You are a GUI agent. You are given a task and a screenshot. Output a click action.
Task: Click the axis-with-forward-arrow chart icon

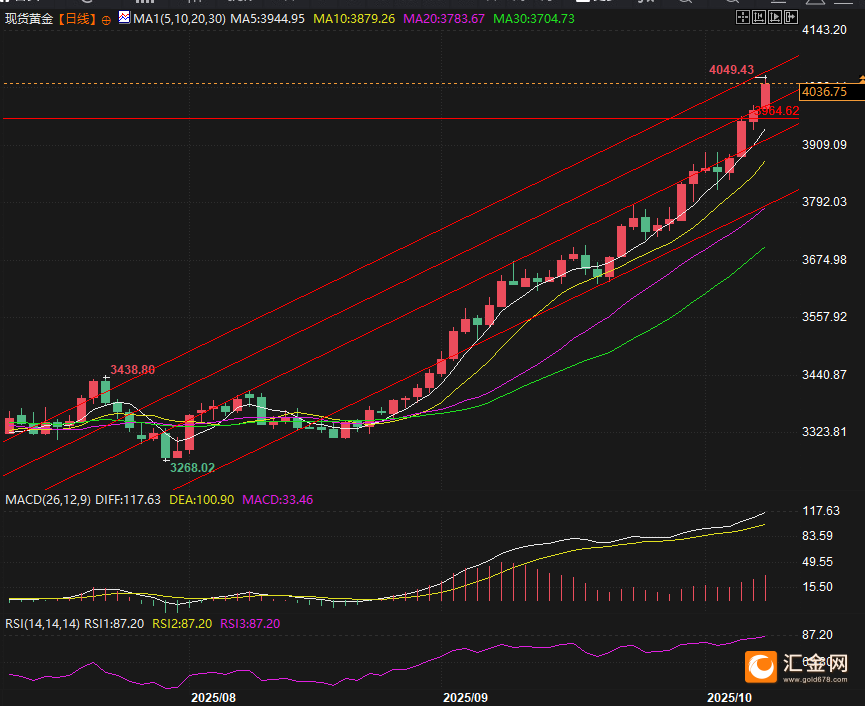pyautogui.click(x=775, y=17)
